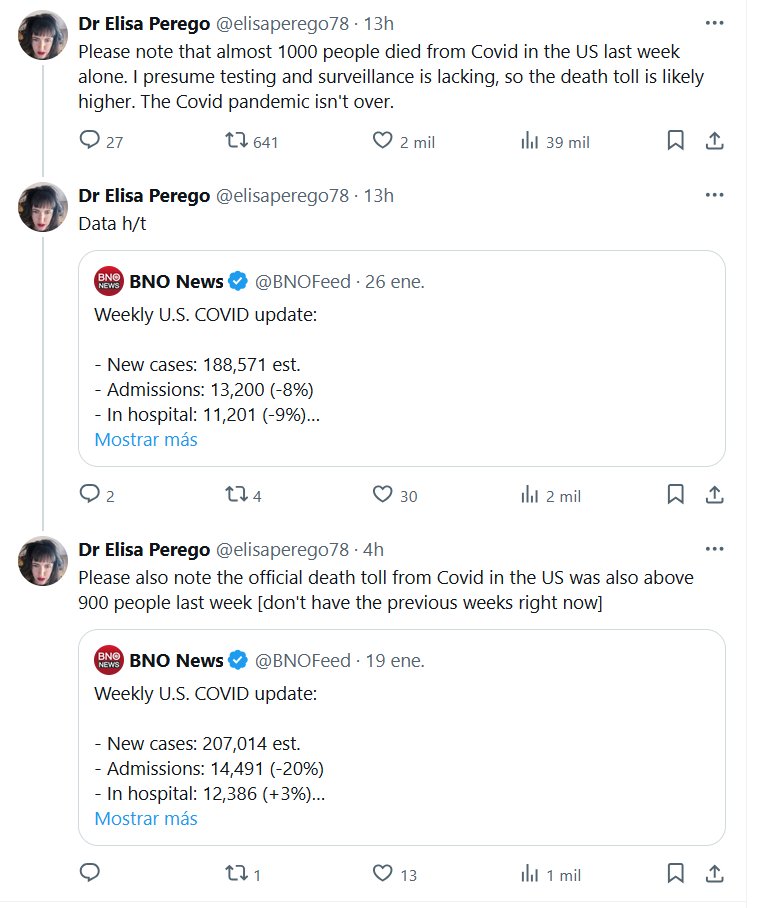Viewport: 768px width, 908px height.
Task: Click the BNO News logo in 19 ene. quote
Action: pyautogui.click(x=108, y=661)
